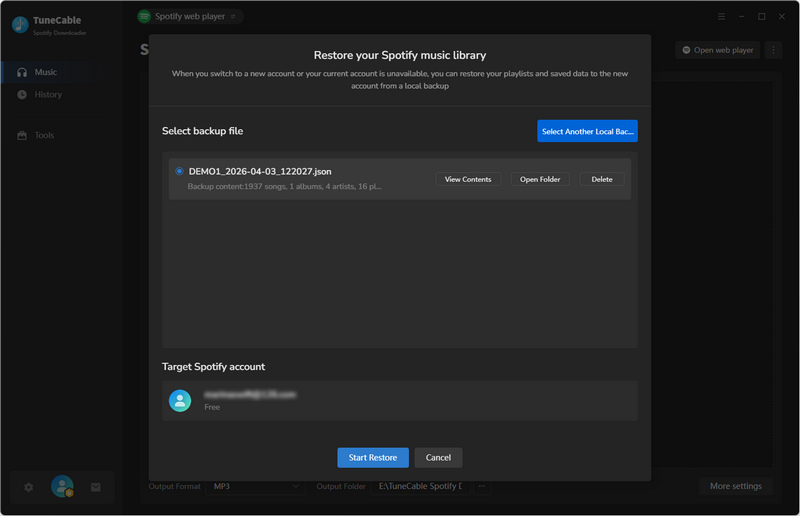The image size is (800, 516).
Task: Click the Backup content 1937 songs text
Action: [284, 186]
